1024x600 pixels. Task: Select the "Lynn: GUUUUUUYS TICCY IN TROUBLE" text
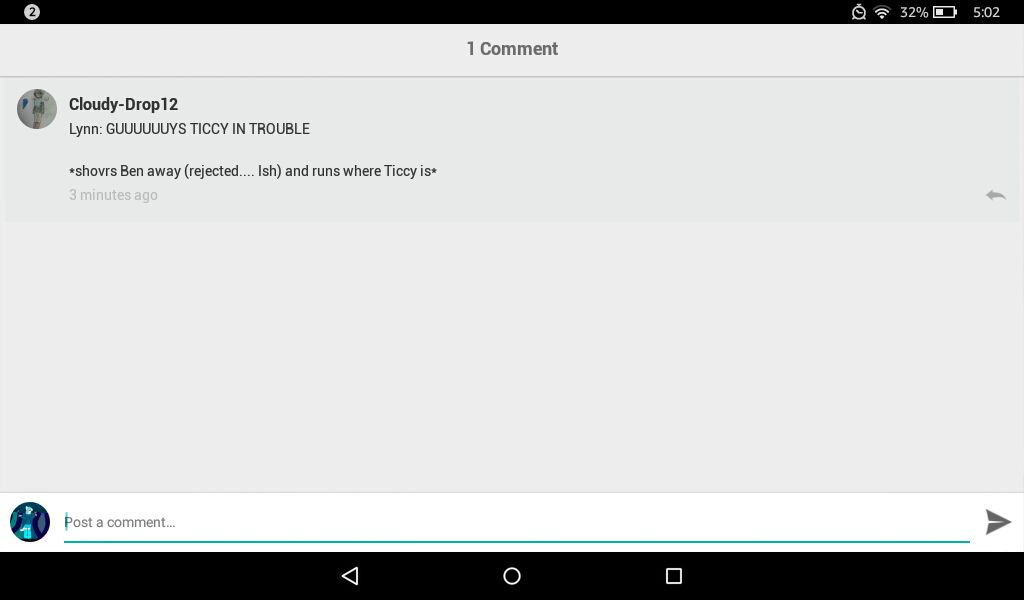[x=189, y=129]
